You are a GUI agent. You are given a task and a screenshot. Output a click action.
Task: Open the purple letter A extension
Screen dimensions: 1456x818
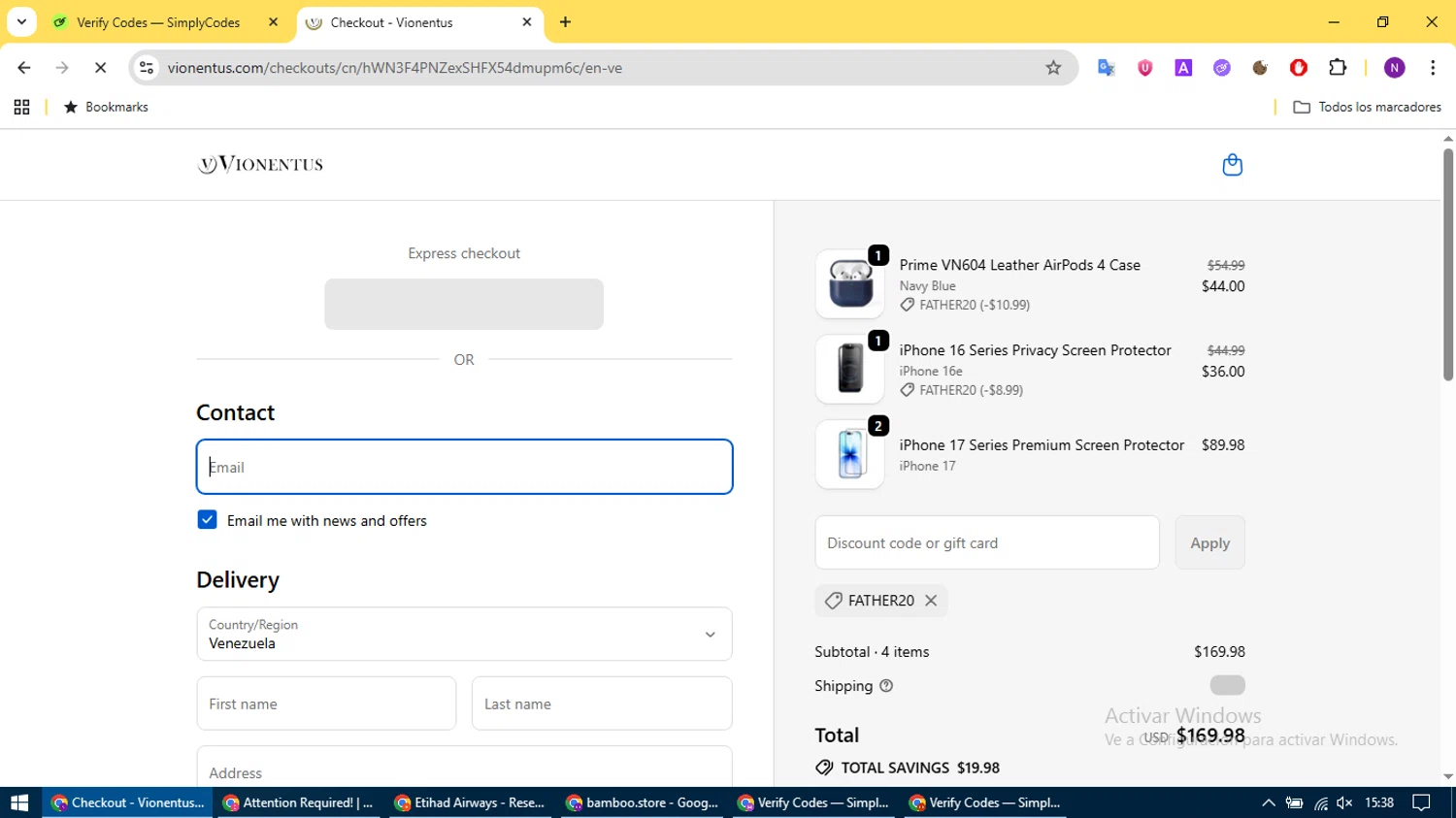[1183, 68]
